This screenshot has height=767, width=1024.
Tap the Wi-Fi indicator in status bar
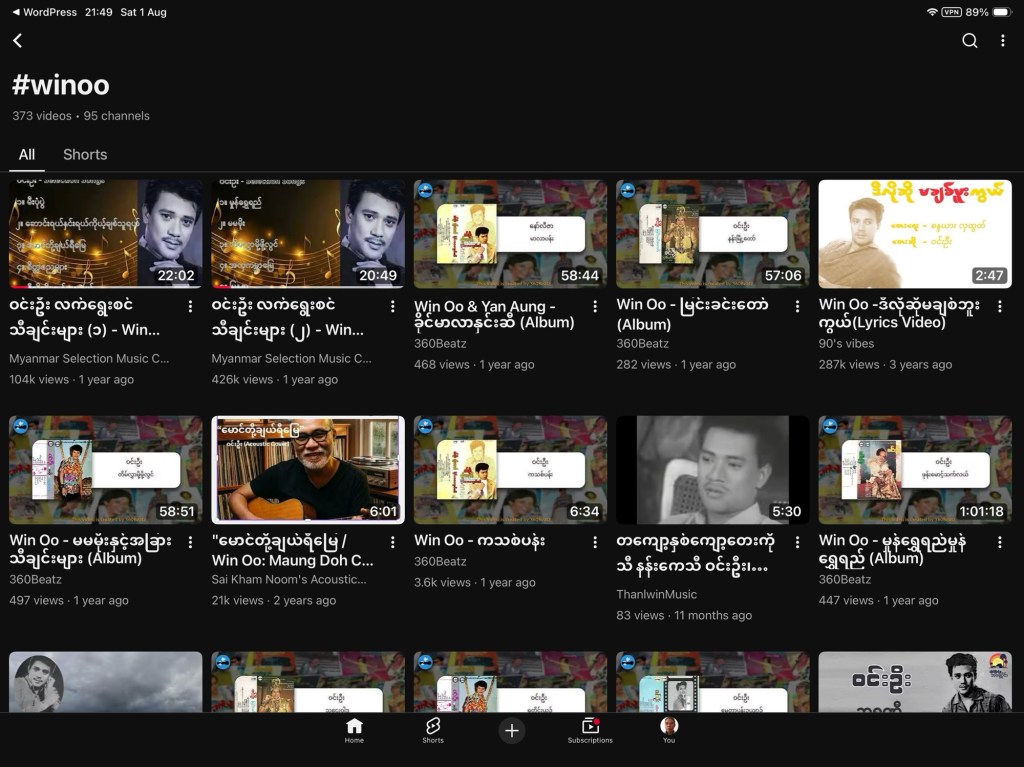click(x=932, y=12)
